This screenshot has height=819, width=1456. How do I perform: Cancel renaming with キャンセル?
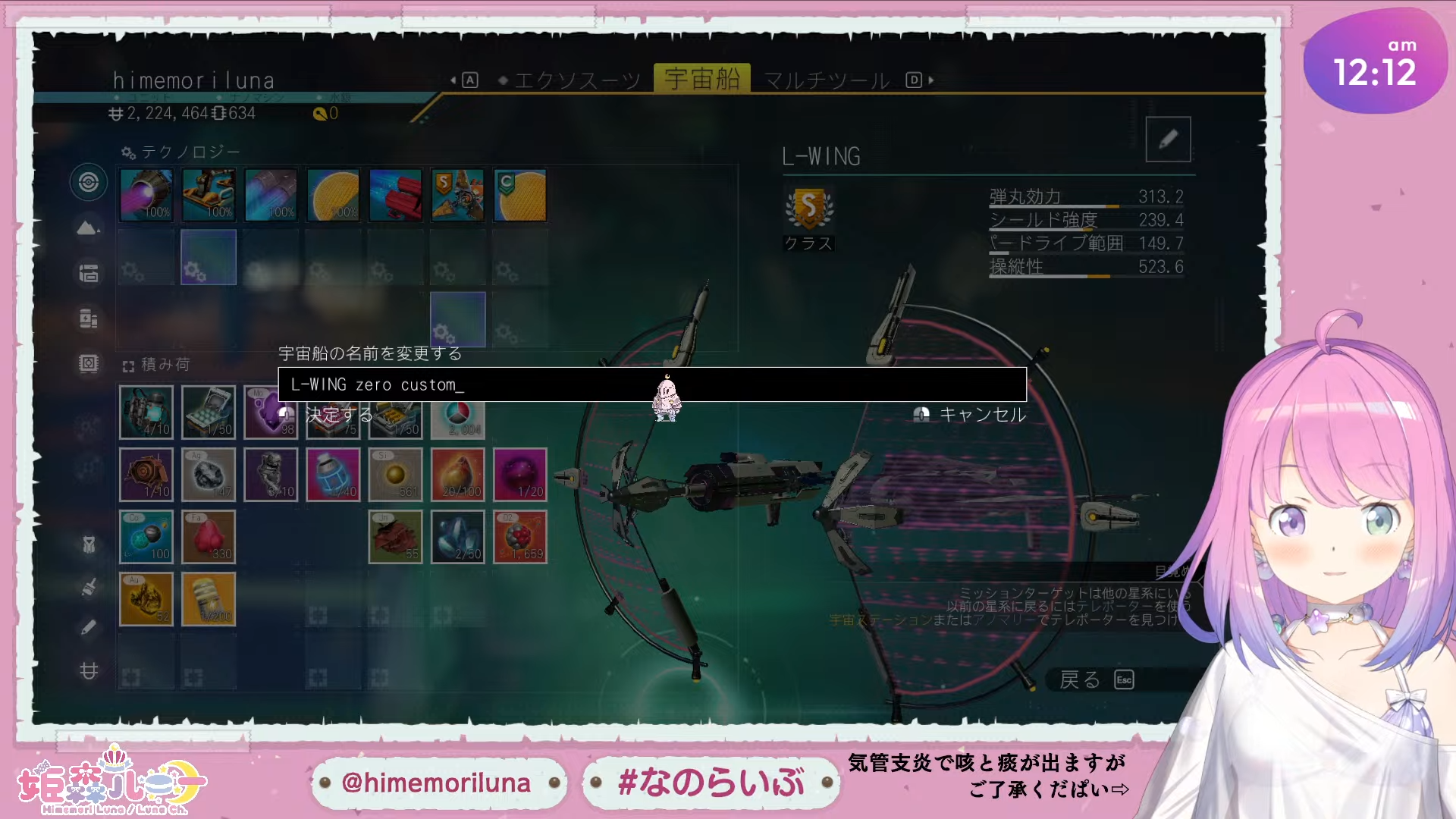971,414
